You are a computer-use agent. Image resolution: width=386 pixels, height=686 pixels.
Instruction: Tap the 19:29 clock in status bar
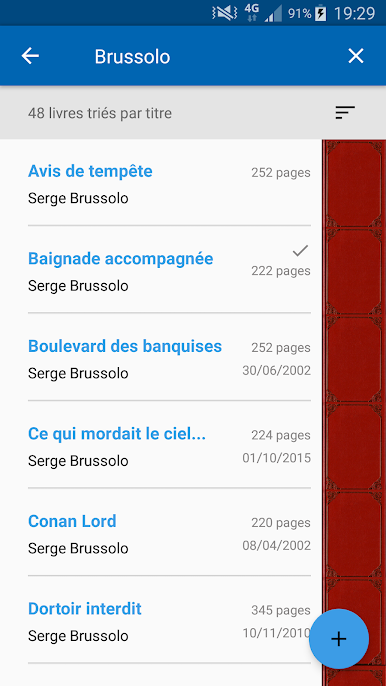[x=354, y=14]
